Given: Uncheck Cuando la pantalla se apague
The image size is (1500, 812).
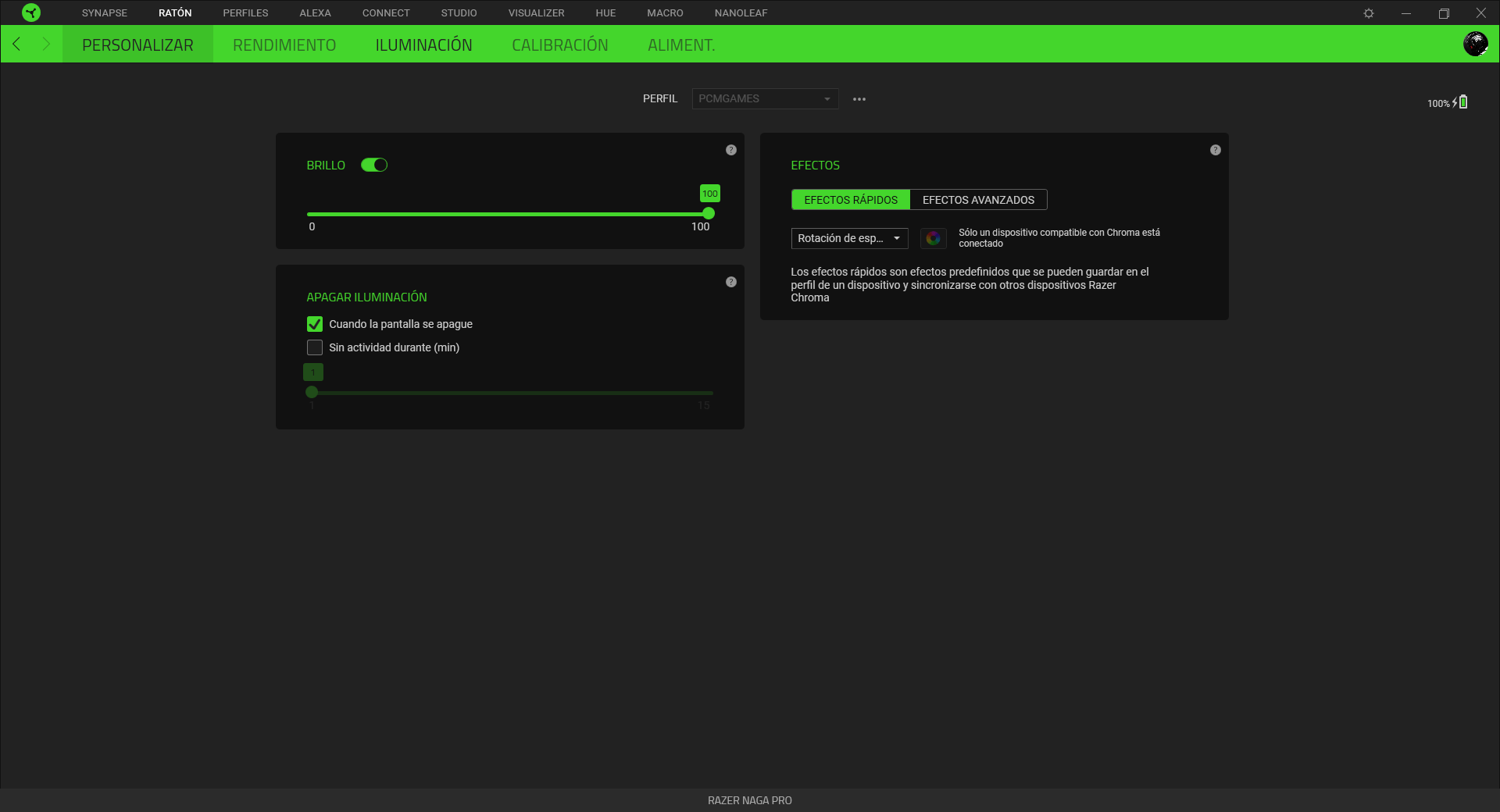Looking at the screenshot, I should (x=315, y=324).
